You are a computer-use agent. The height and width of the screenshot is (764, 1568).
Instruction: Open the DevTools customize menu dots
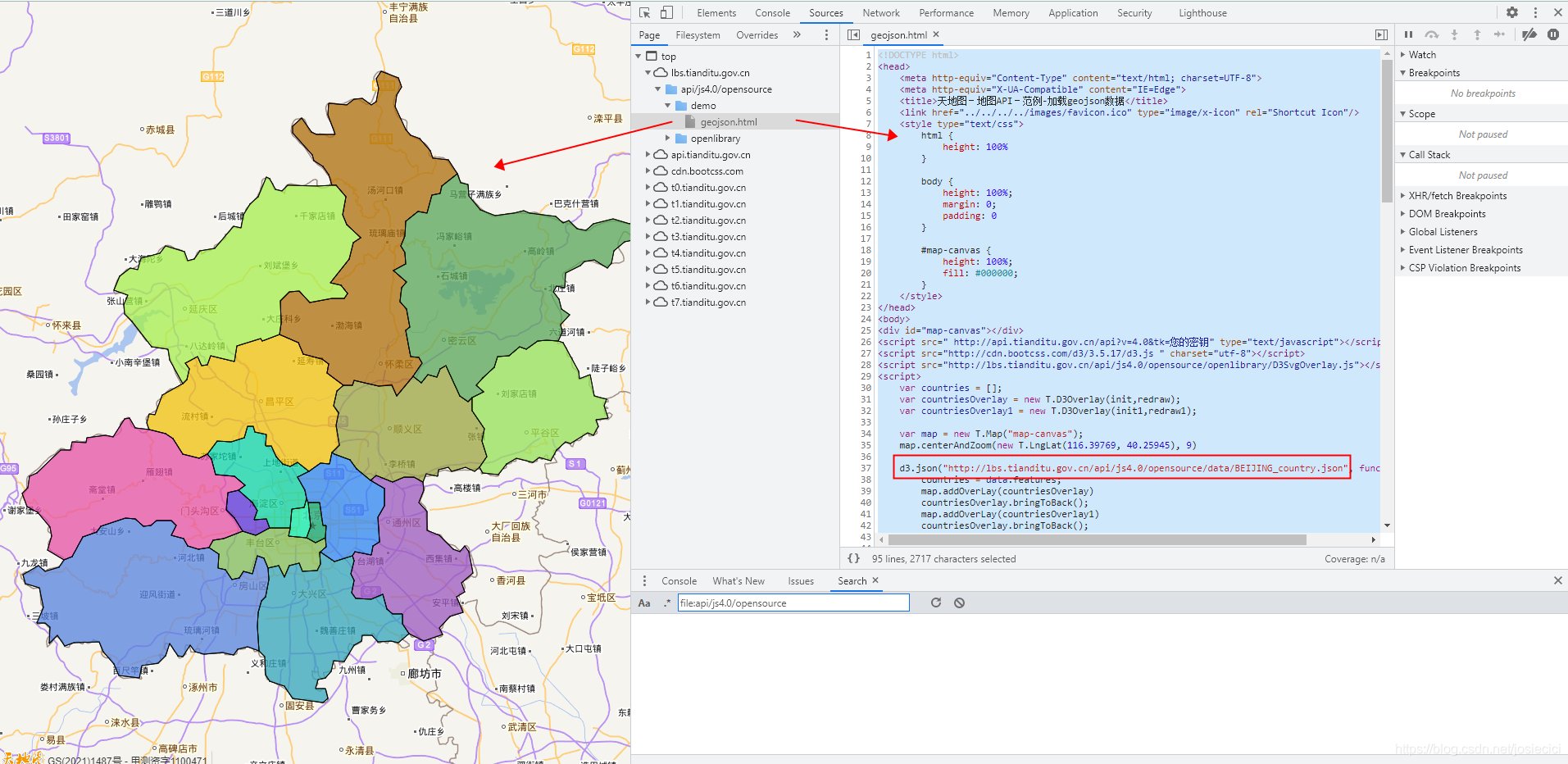coord(1535,12)
